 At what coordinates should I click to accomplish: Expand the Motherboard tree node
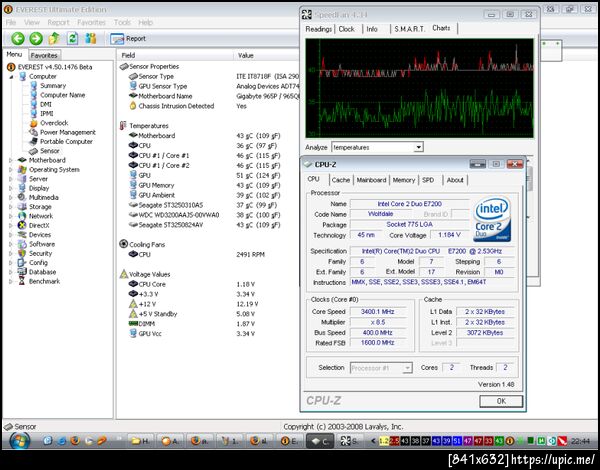11,160
